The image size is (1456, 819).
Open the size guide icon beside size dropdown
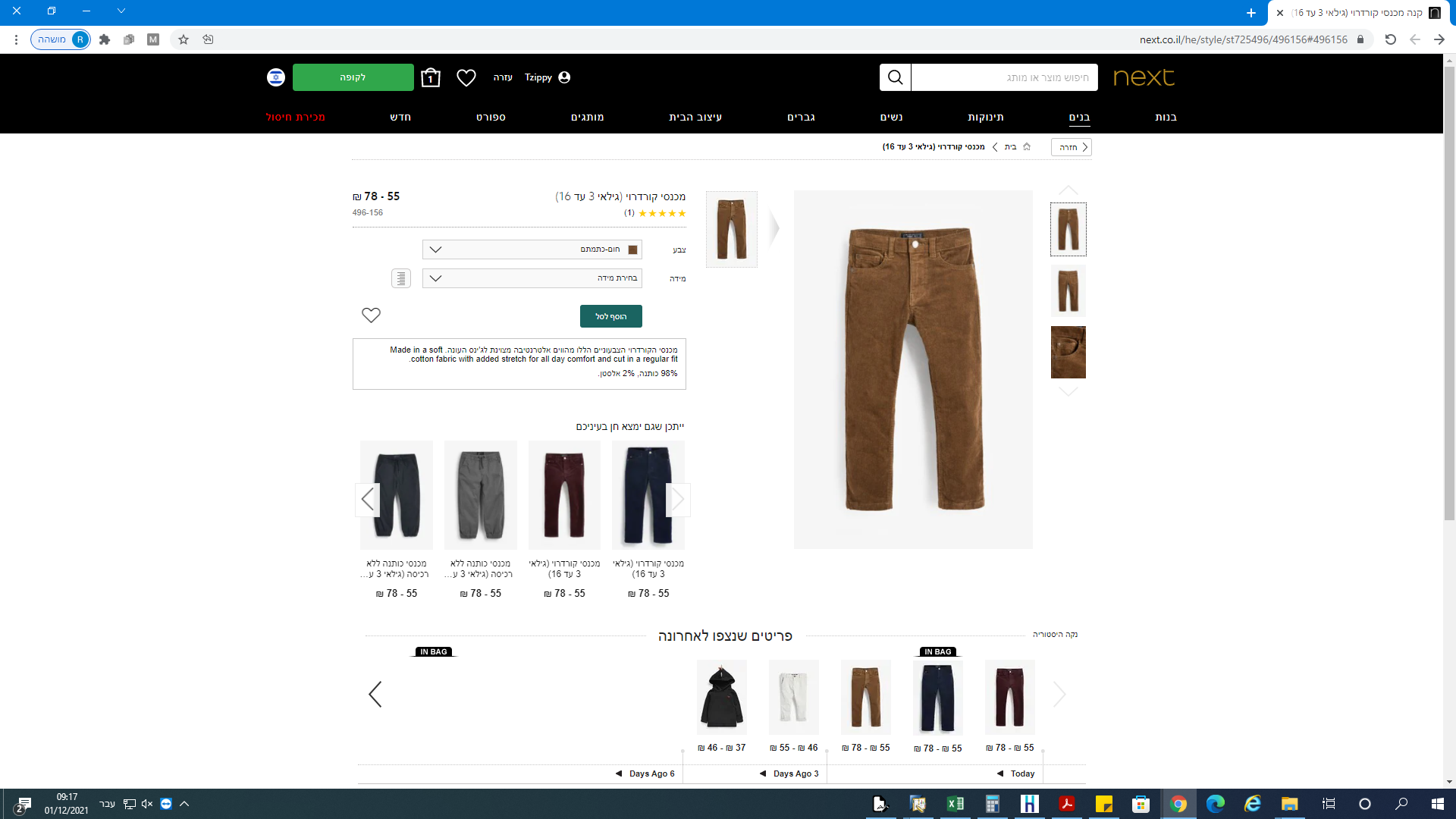(401, 278)
